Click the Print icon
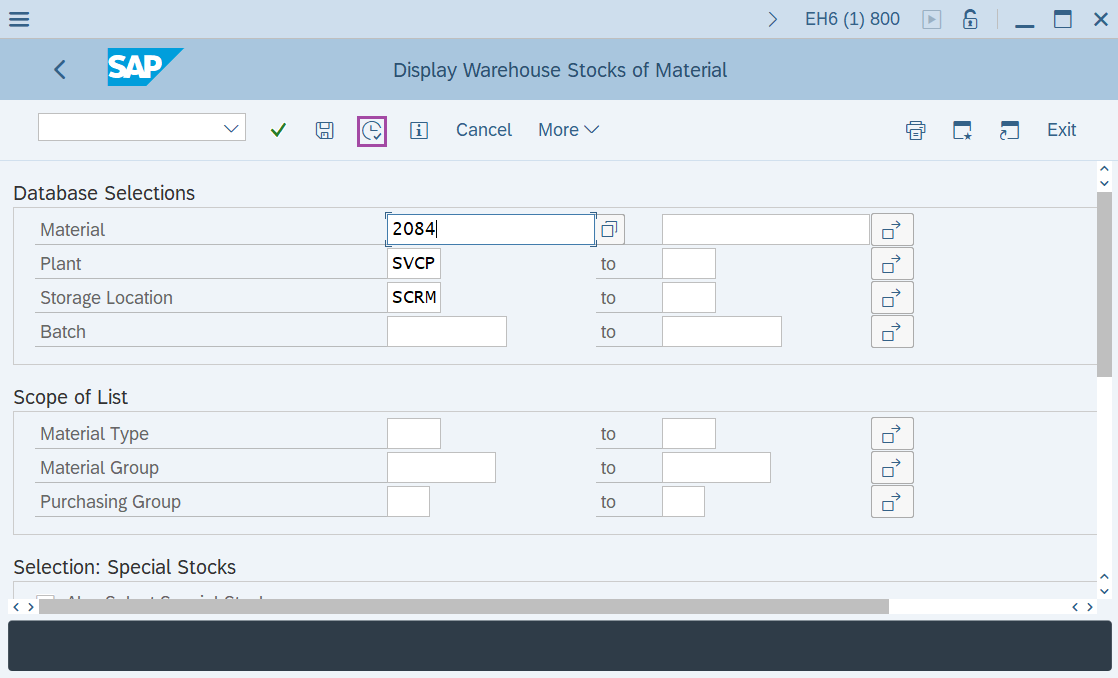 click(915, 130)
